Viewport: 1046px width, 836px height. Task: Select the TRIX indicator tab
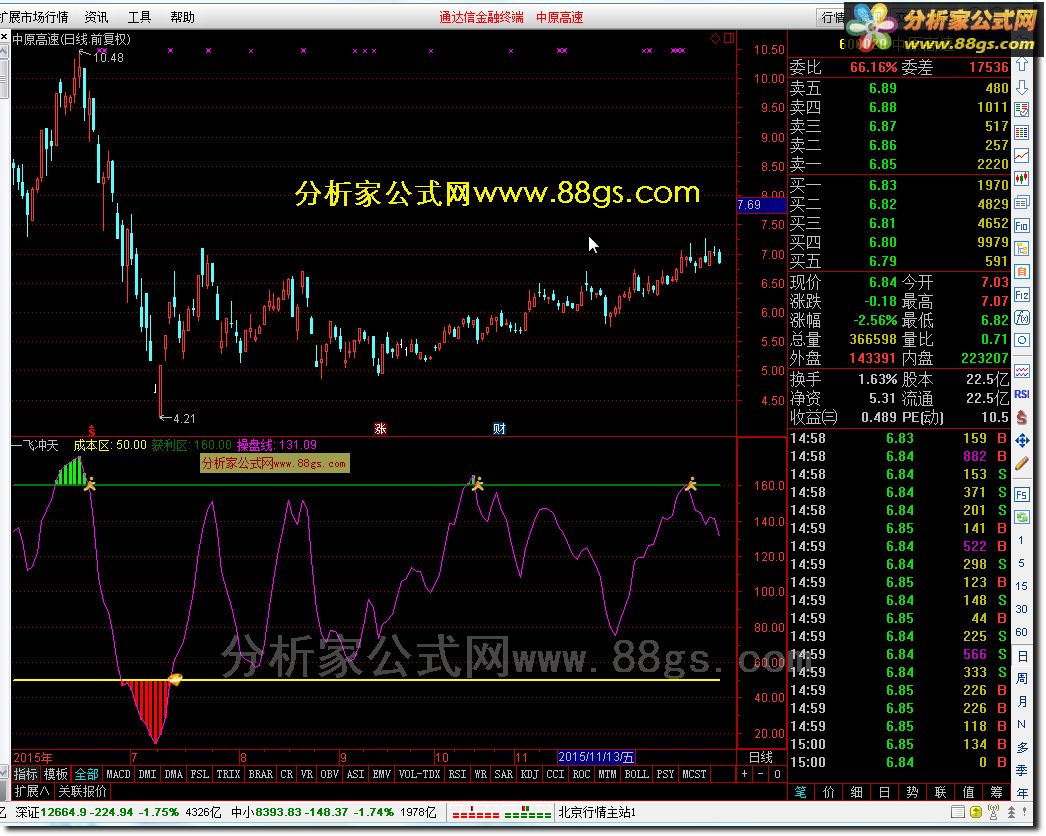(x=227, y=775)
